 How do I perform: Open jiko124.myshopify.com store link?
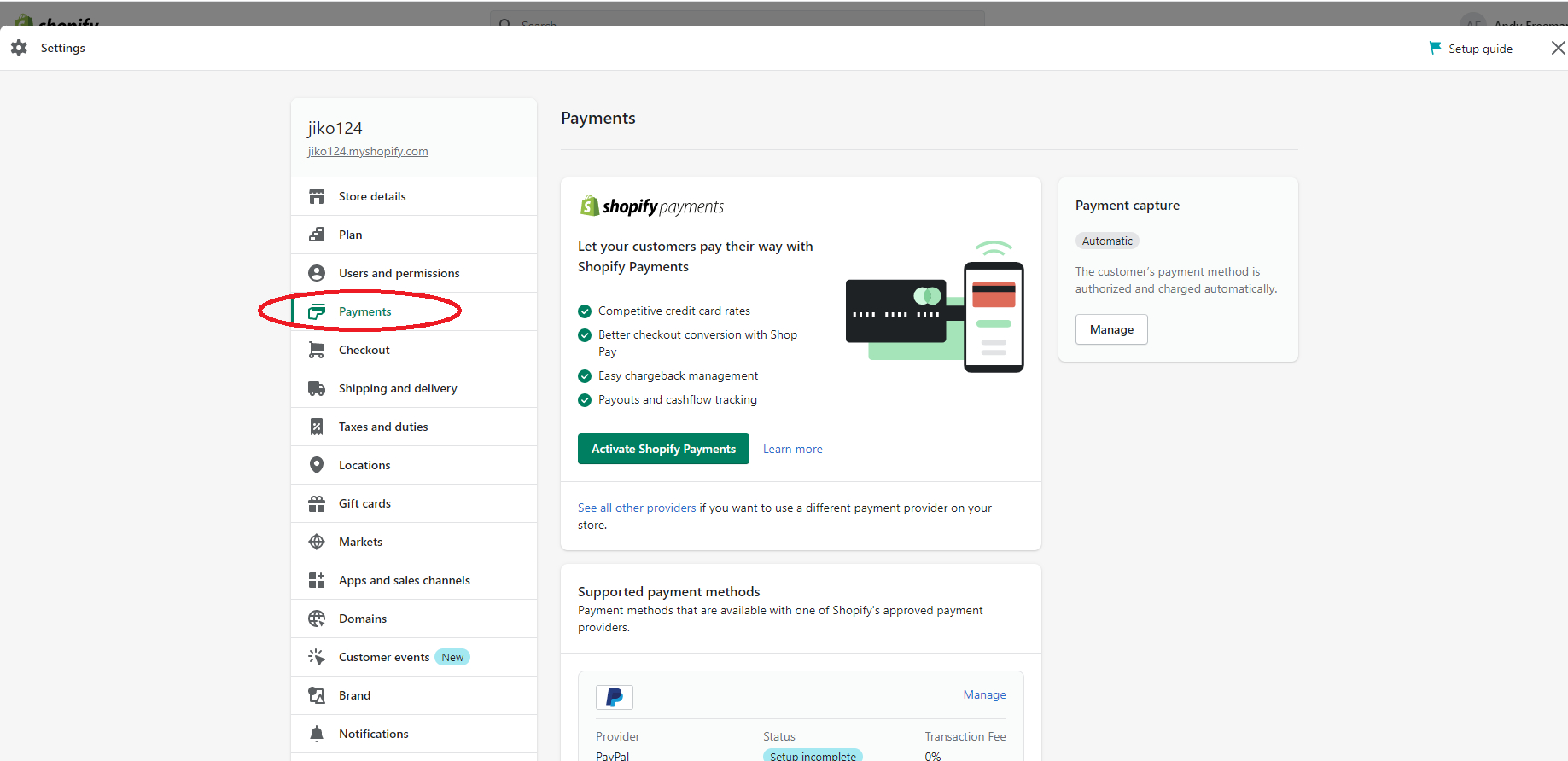(368, 151)
